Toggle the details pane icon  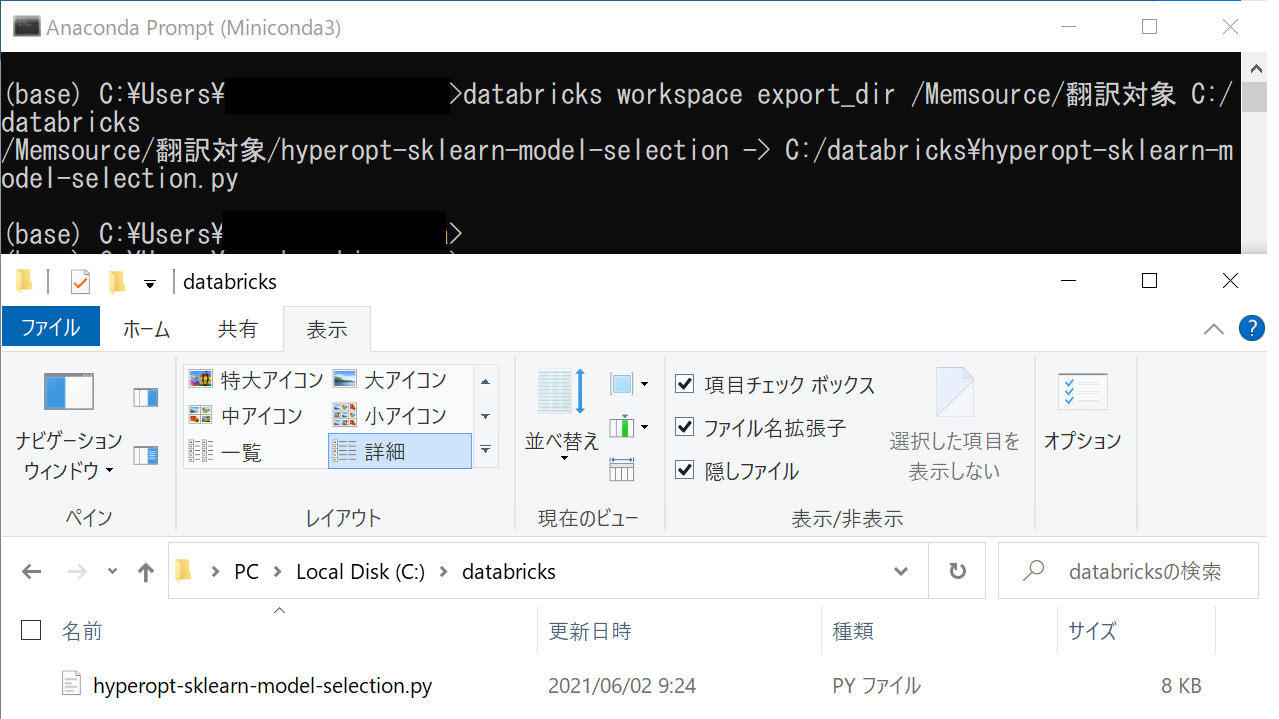point(146,456)
